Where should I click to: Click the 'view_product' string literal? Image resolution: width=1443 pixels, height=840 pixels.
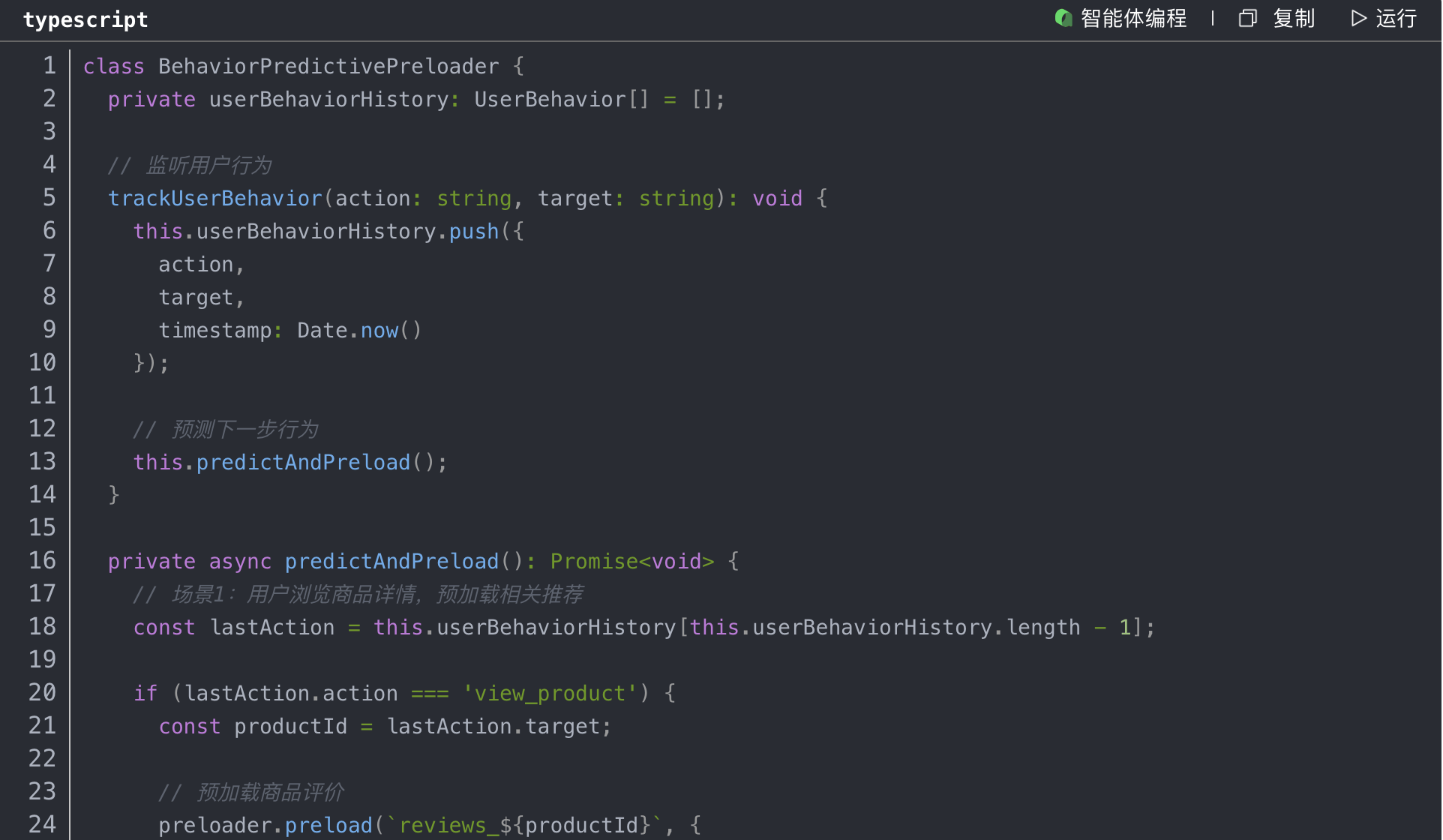pyautogui.click(x=550, y=693)
